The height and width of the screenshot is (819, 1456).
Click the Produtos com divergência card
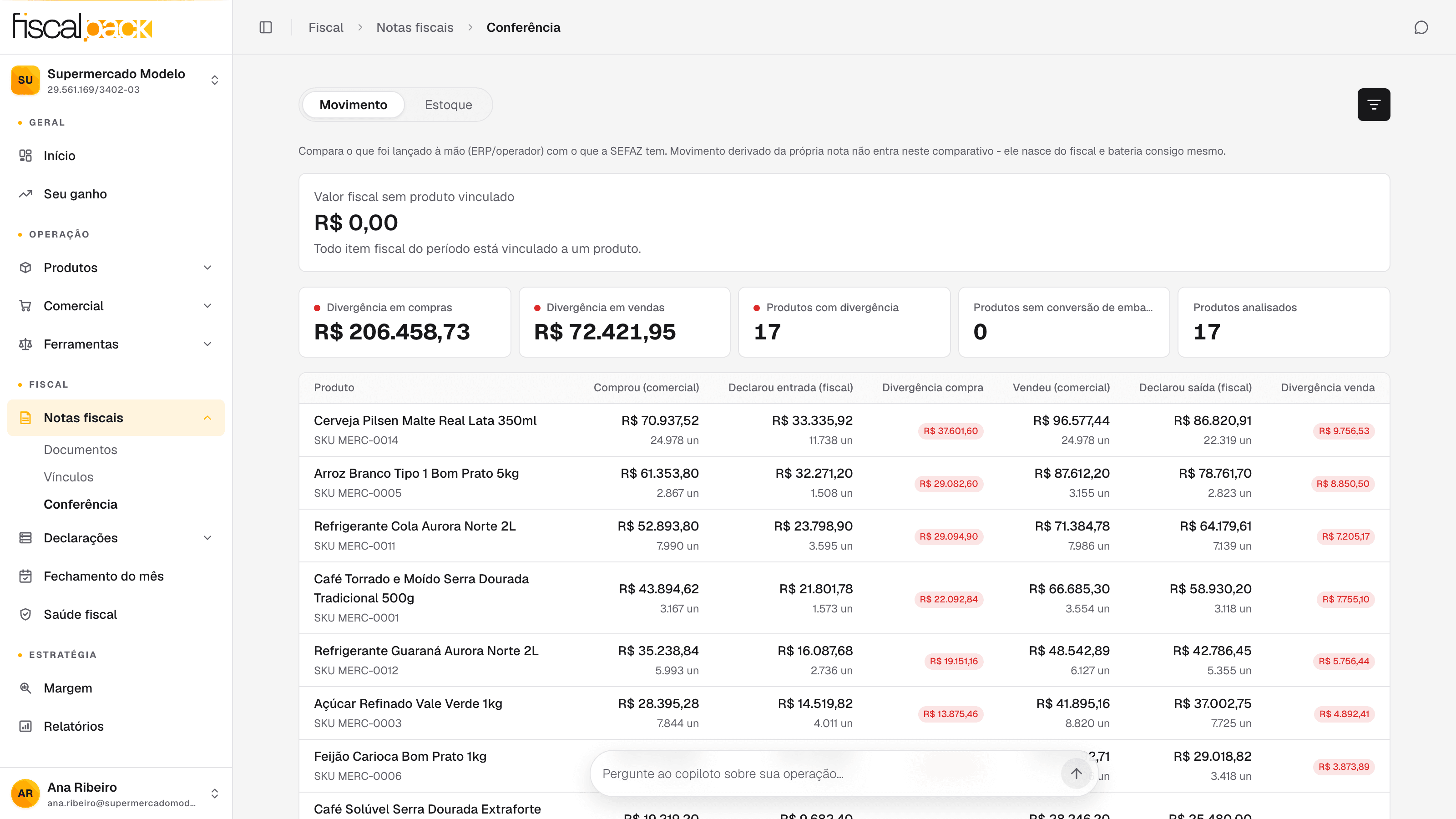coord(844,322)
